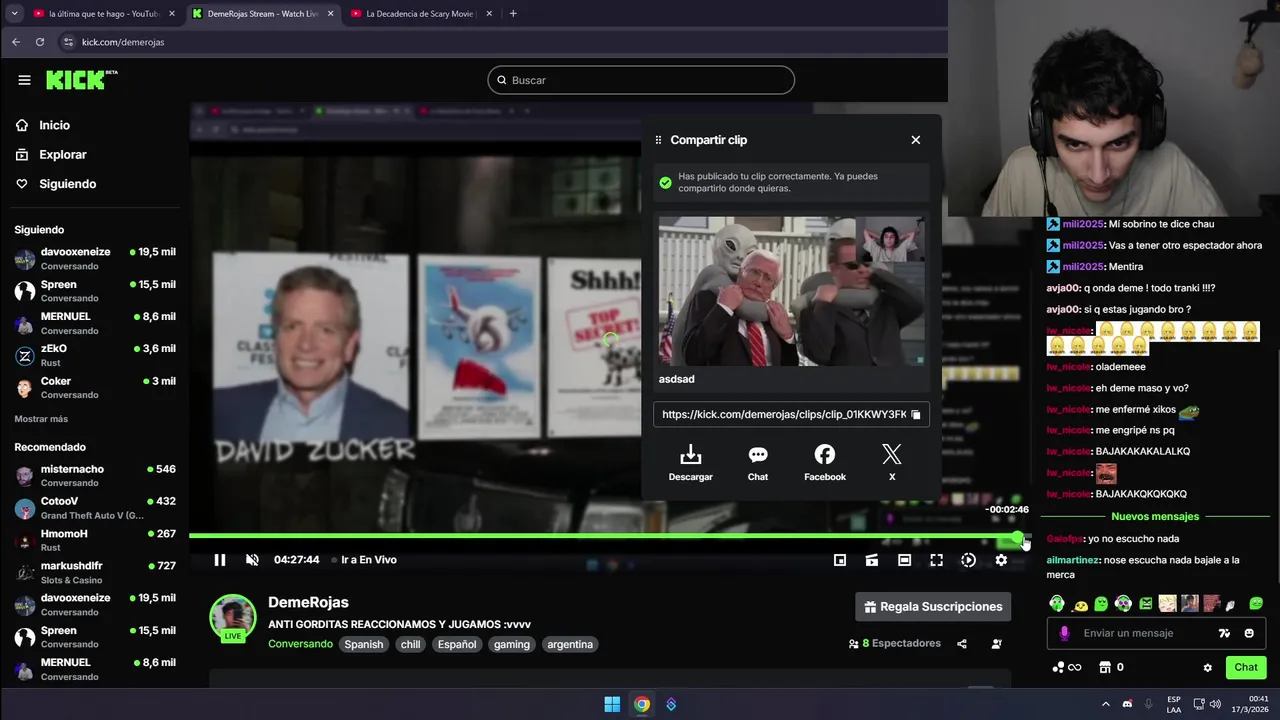The height and width of the screenshot is (720, 1280).
Task: Close the Compartir clip dialog
Action: [915, 140]
